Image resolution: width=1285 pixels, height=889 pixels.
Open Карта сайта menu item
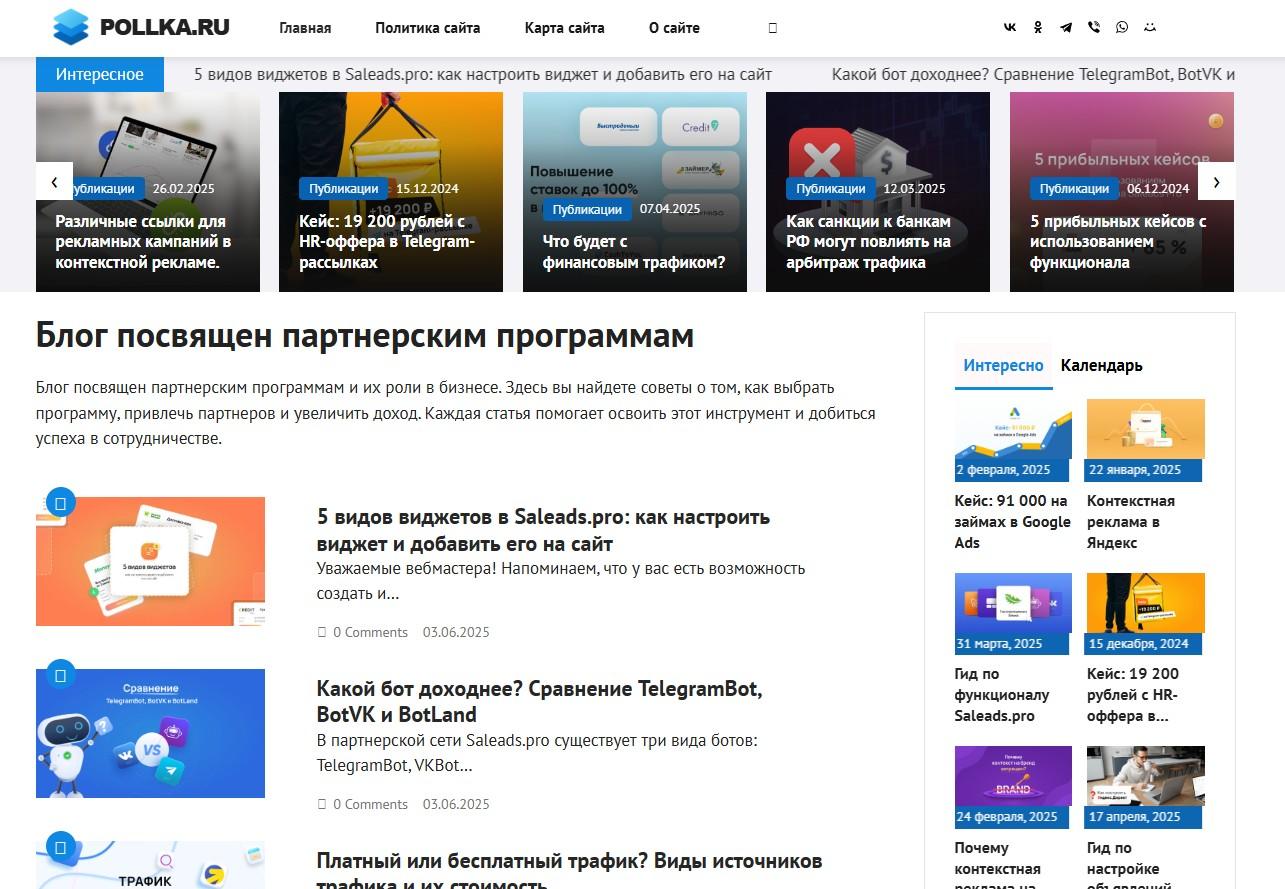click(565, 28)
